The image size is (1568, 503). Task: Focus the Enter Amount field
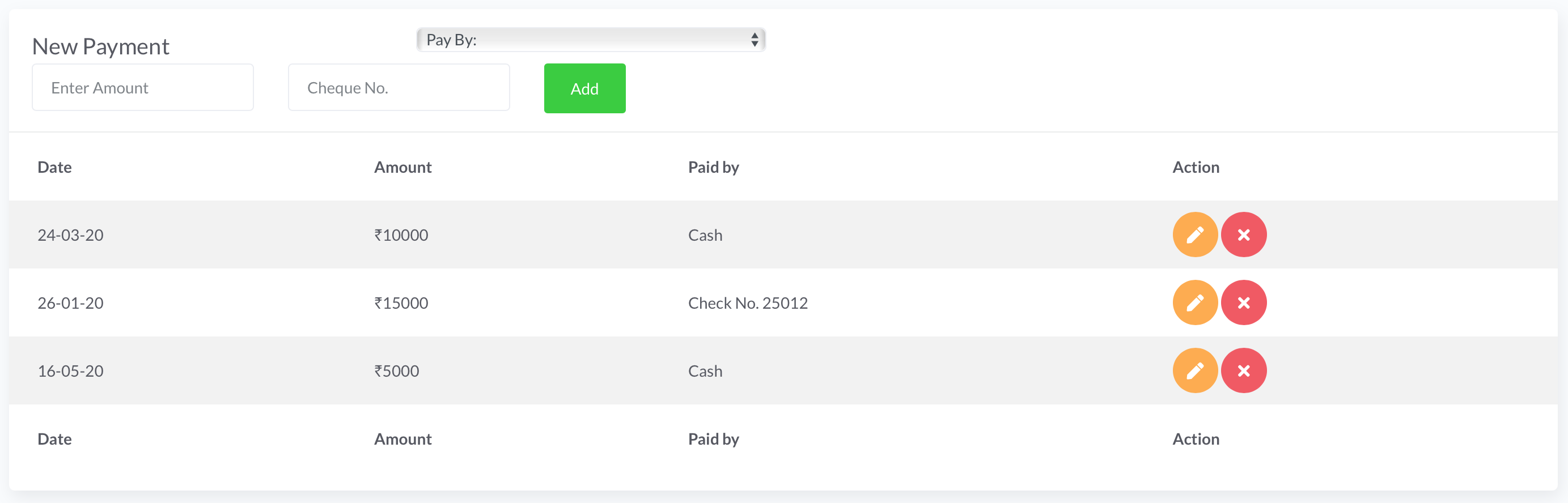142,88
